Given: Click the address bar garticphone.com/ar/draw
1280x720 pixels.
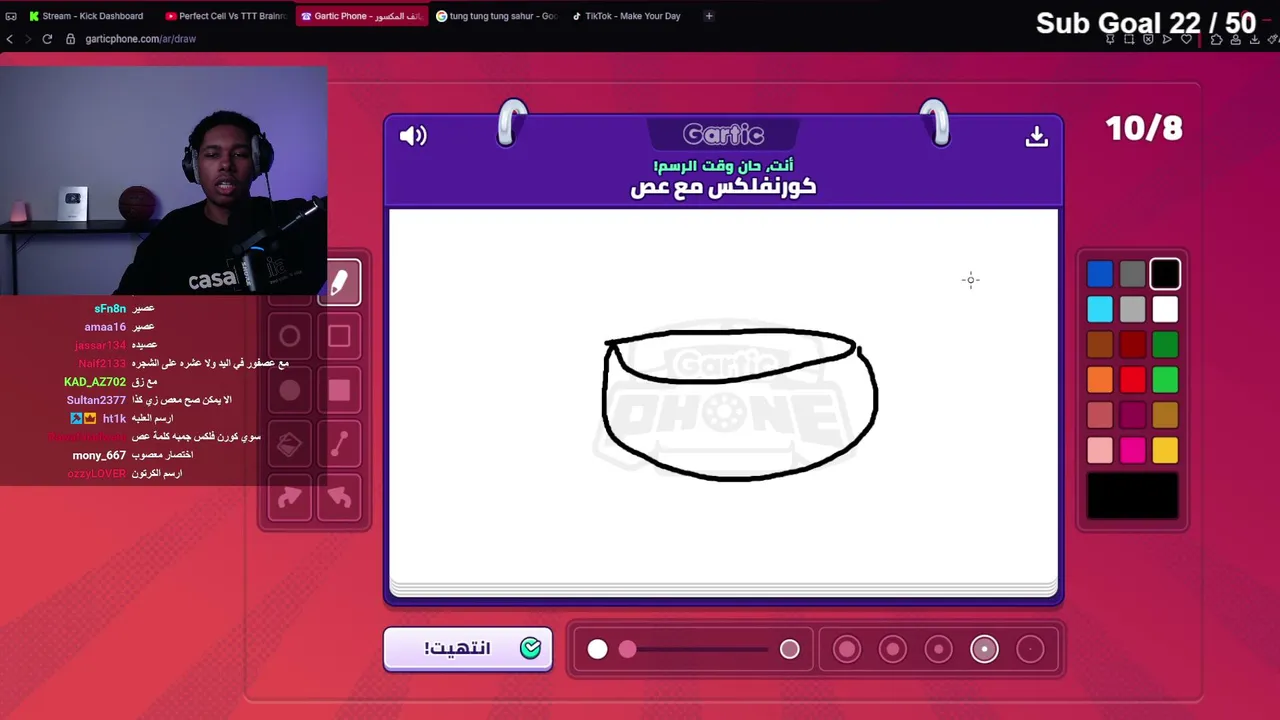Looking at the screenshot, I should [140, 39].
